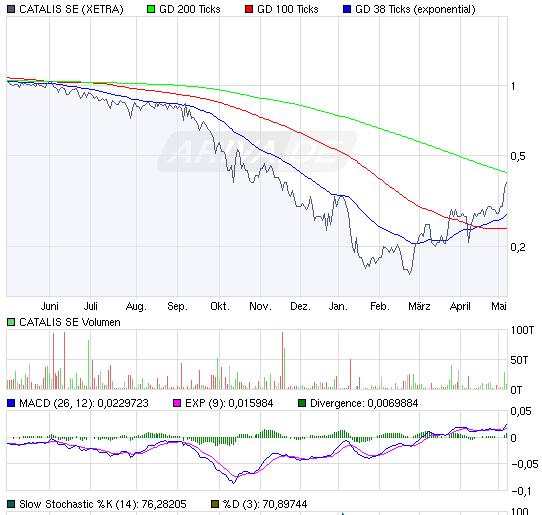Click the MACD axis value 0,05
The height and width of the screenshot is (515, 542).
click(521, 411)
